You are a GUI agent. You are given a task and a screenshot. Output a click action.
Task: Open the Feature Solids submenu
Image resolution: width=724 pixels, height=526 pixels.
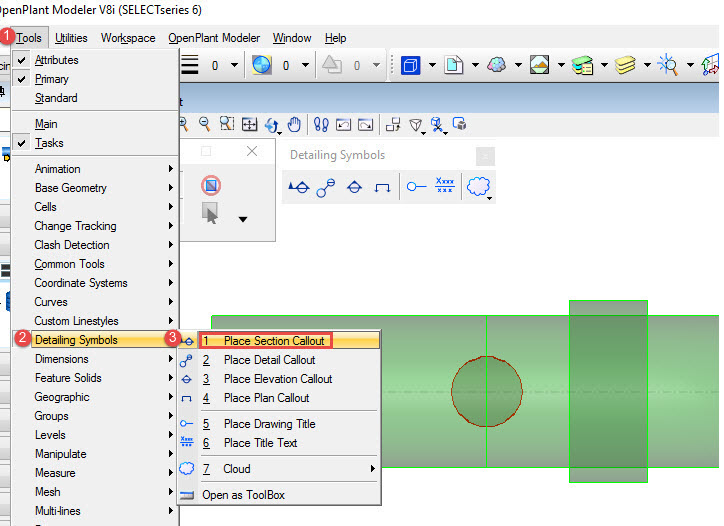pyautogui.click(x=95, y=378)
